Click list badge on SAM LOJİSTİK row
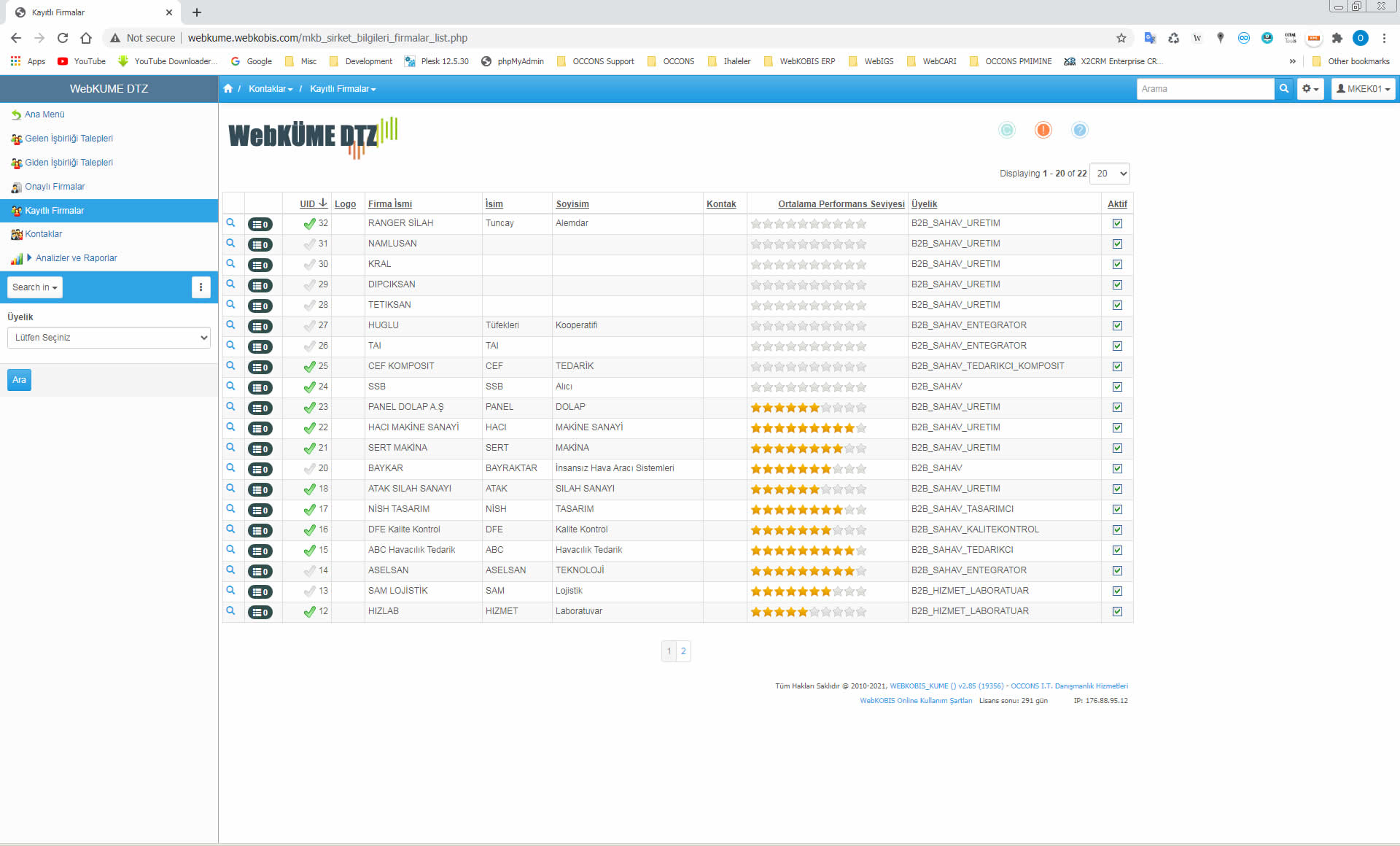This screenshot has height=846, width=1400. [260, 591]
